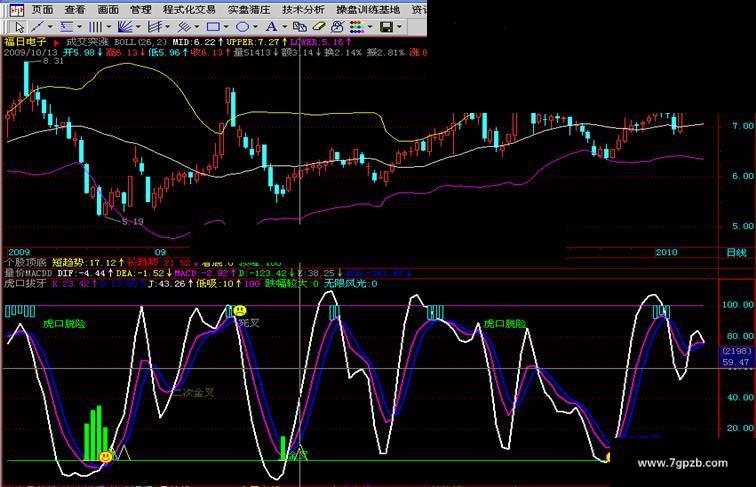
Task: Click the 二次金叉 annotation text
Action: coord(194,393)
